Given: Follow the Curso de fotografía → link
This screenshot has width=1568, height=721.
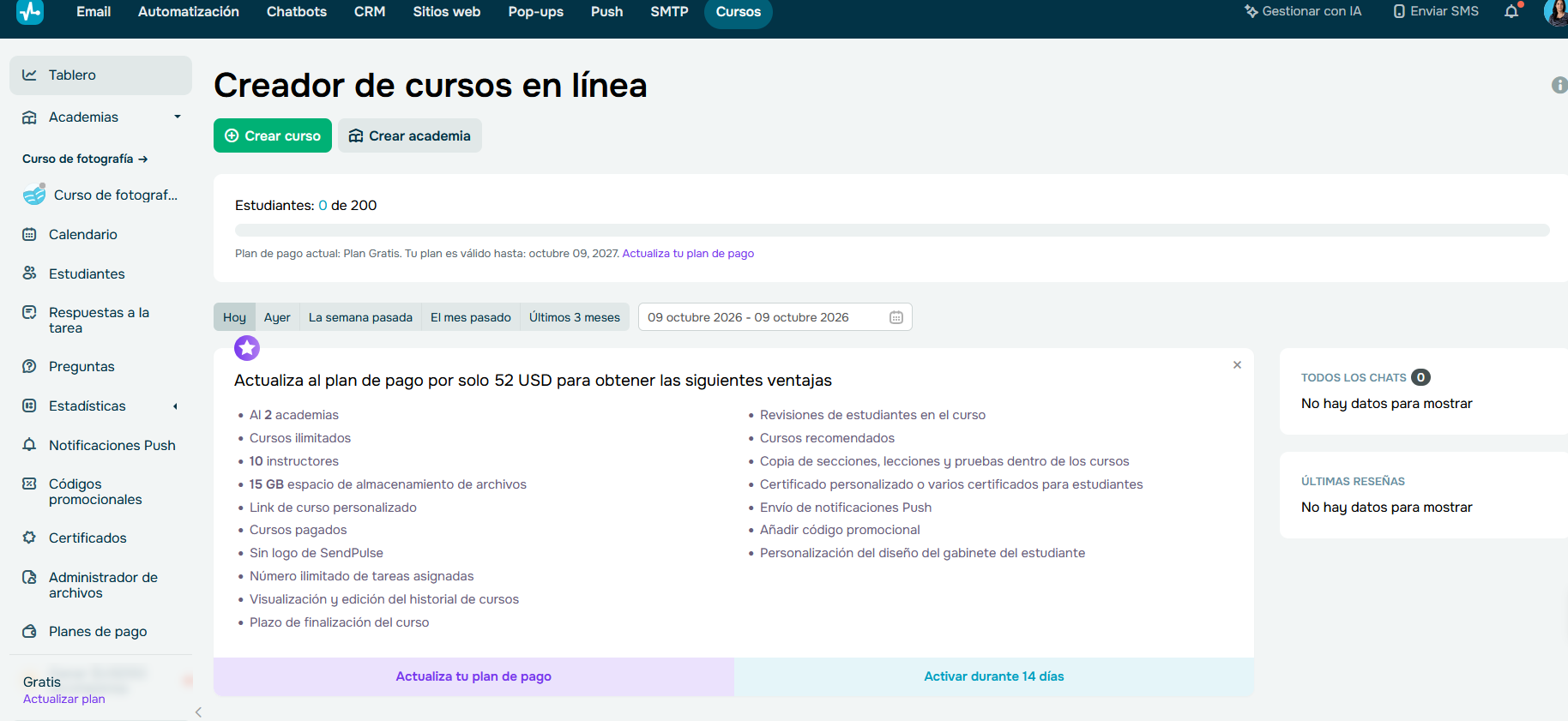Looking at the screenshot, I should tap(85, 159).
